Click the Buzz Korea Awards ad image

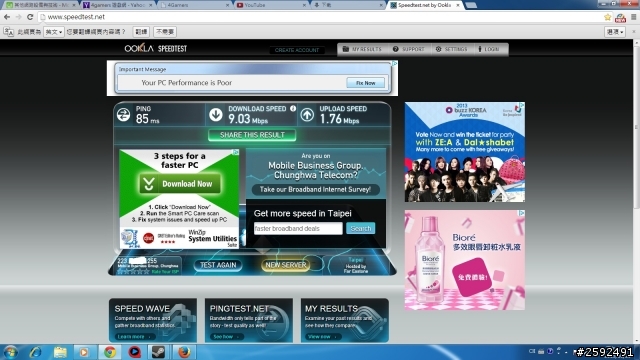click(x=464, y=152)
